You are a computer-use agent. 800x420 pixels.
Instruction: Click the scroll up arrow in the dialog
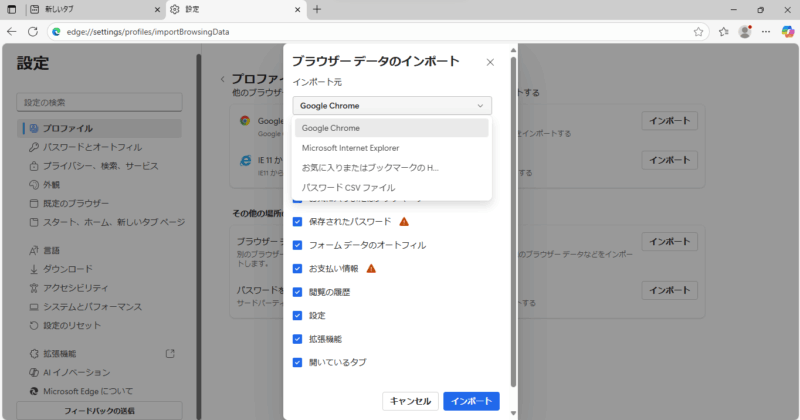[513, 50]
